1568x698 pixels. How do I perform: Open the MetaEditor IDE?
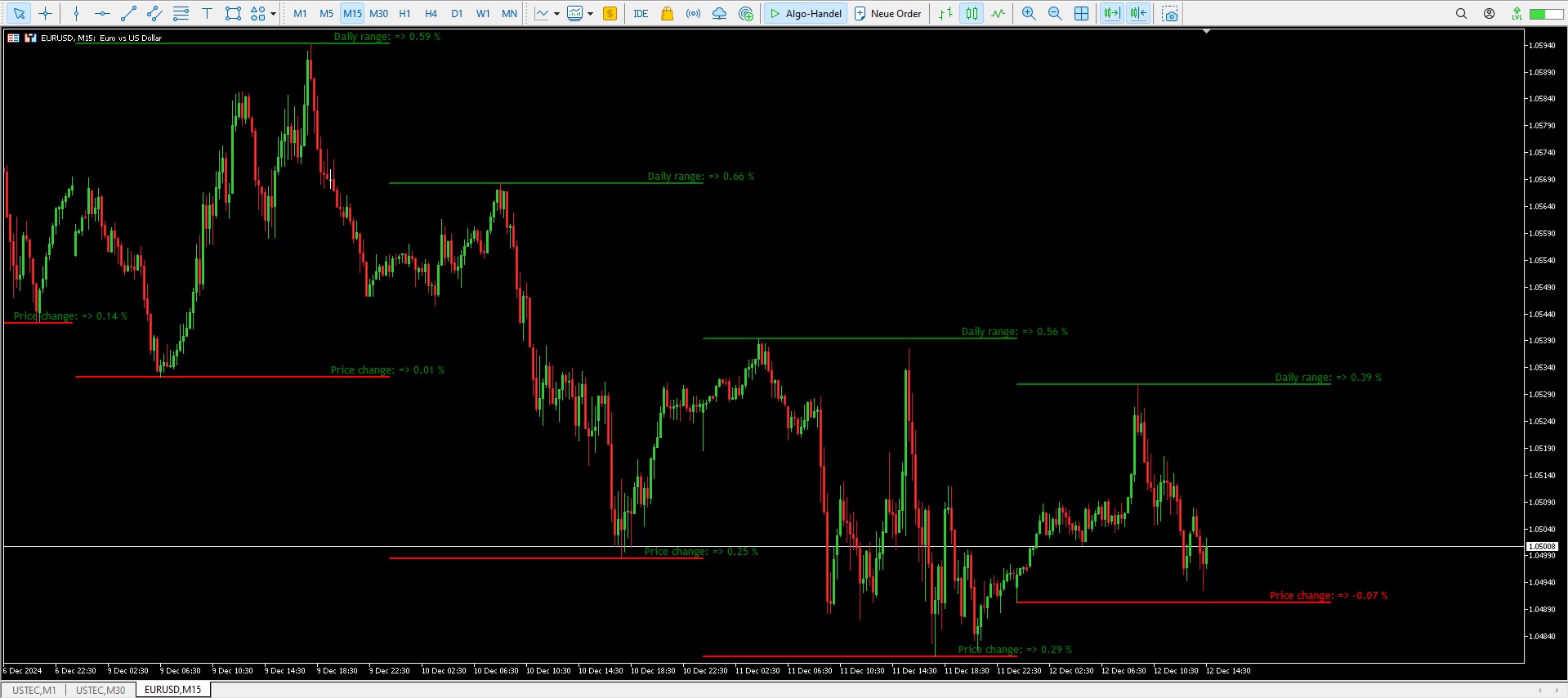(x=641, y=13)
